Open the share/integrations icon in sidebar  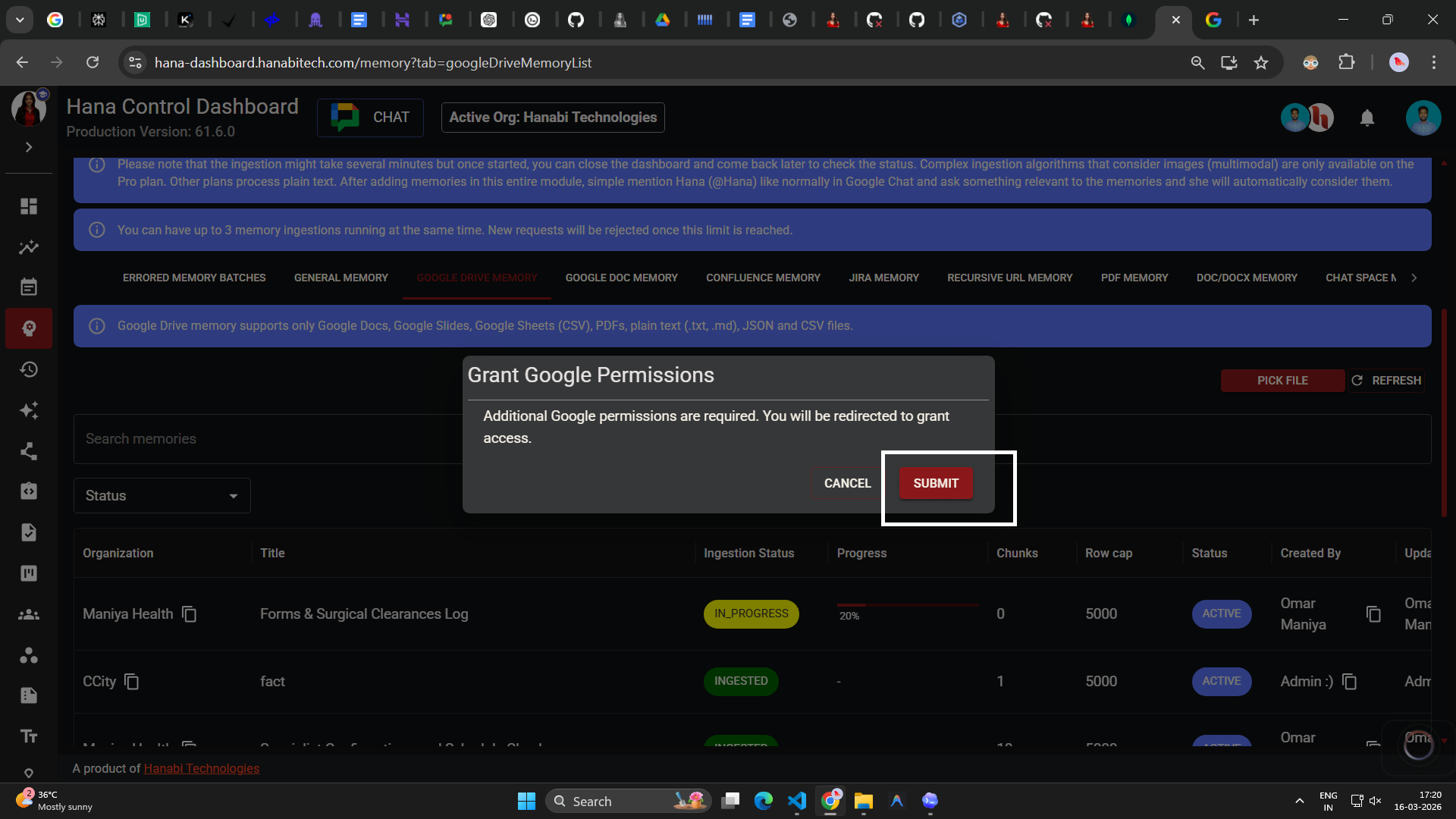[29, 451]
